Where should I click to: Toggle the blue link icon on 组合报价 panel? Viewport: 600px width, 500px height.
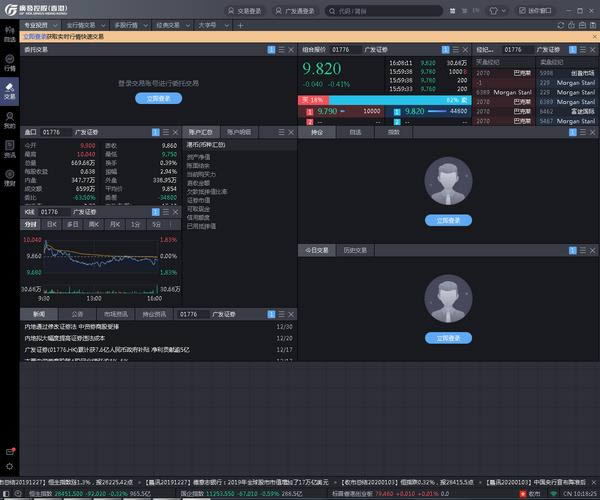click(x=445, y=50)
